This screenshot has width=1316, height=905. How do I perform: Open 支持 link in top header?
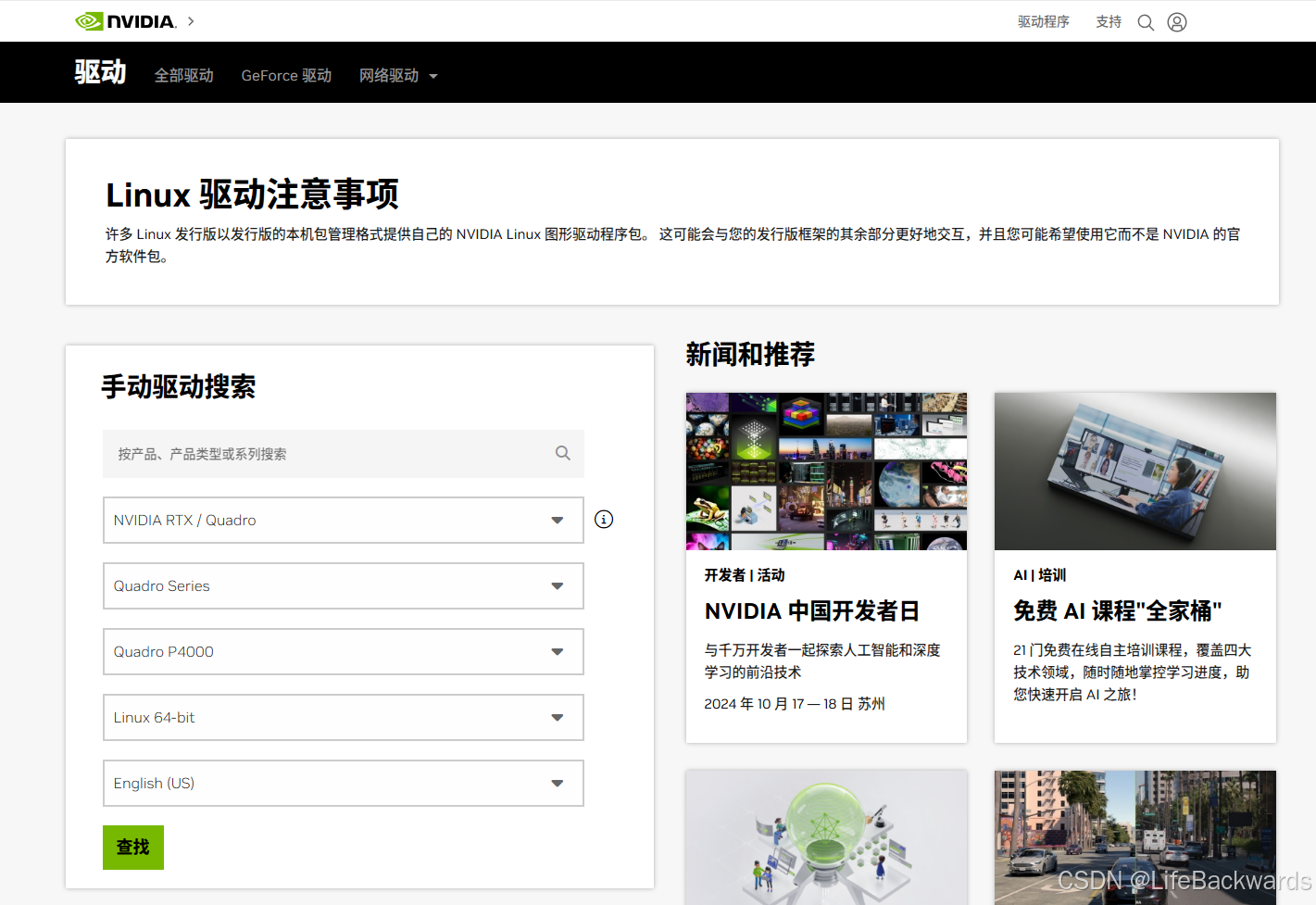click(1109, 21)
